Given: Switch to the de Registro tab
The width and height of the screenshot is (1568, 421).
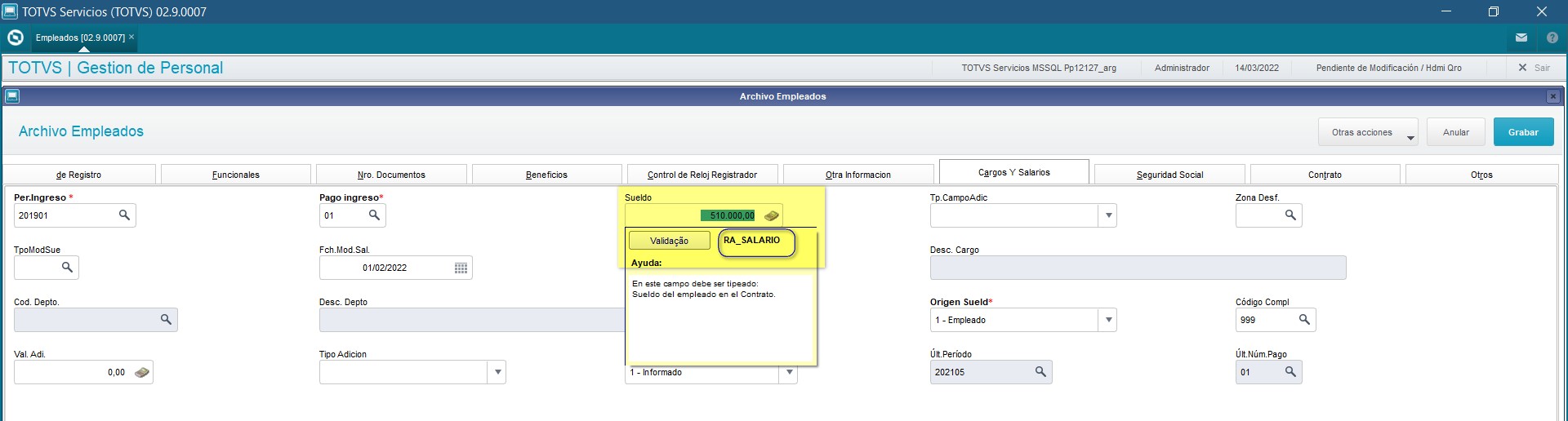Looking at the screenshot, I should 79,175.
